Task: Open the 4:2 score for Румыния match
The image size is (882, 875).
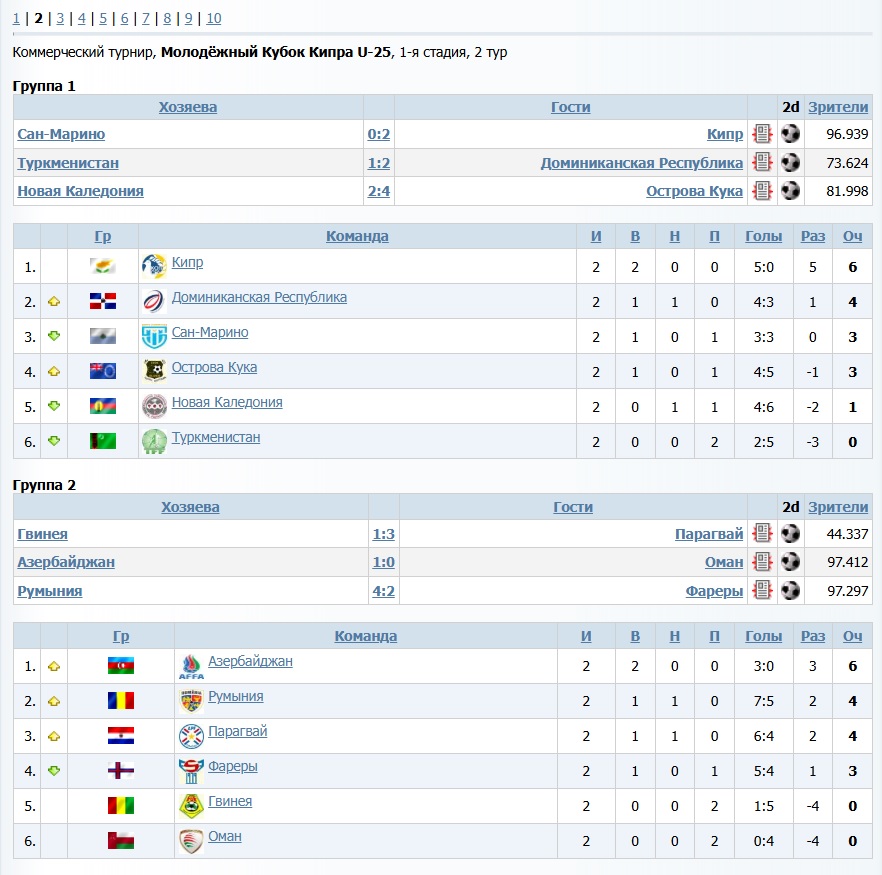Action: [383, 591]
